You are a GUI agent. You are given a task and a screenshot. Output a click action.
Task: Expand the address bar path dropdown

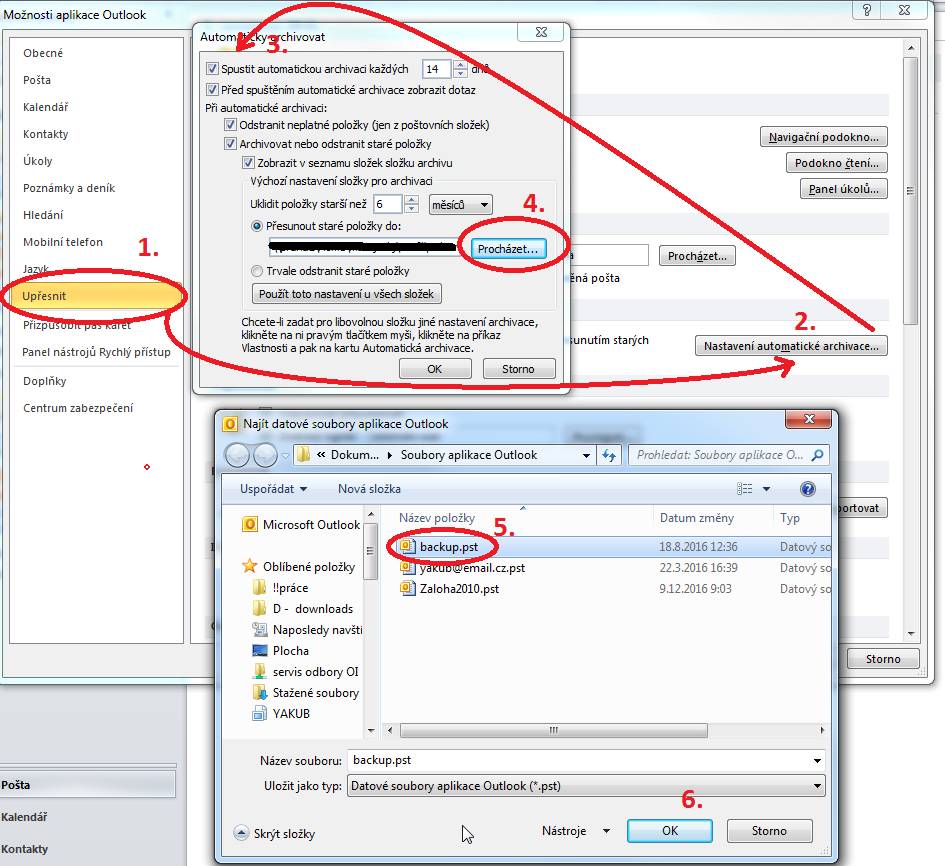tap(586, 456)
